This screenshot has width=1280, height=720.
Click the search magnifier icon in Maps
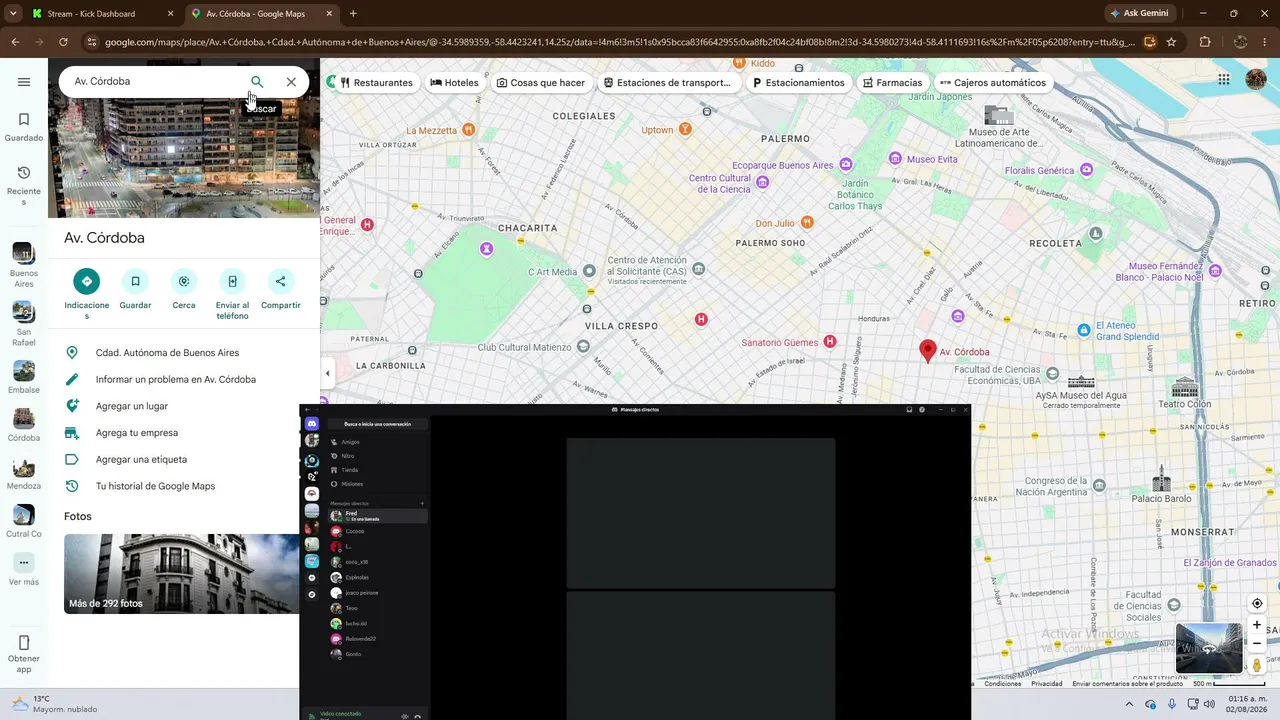(257, 82)
